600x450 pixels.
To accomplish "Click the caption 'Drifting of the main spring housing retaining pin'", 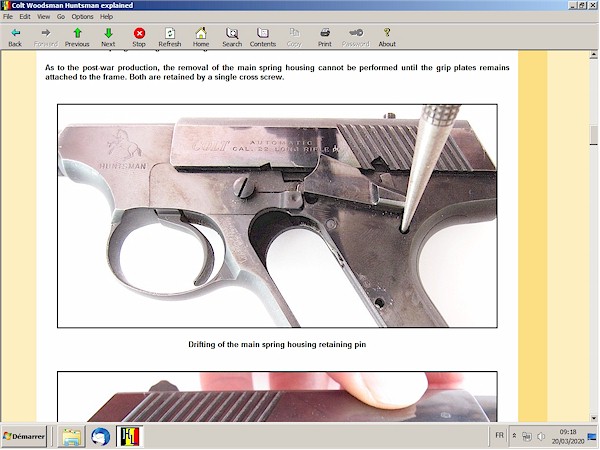I will click(277, 344).
